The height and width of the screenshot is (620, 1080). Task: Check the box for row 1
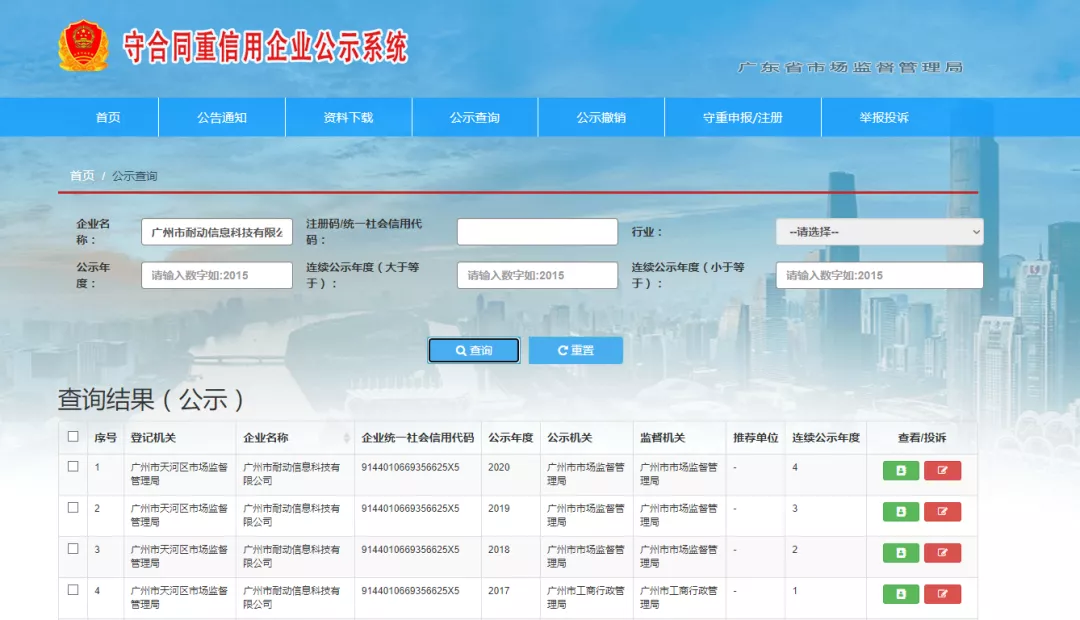pyautogui.click(x=73, y=467)
